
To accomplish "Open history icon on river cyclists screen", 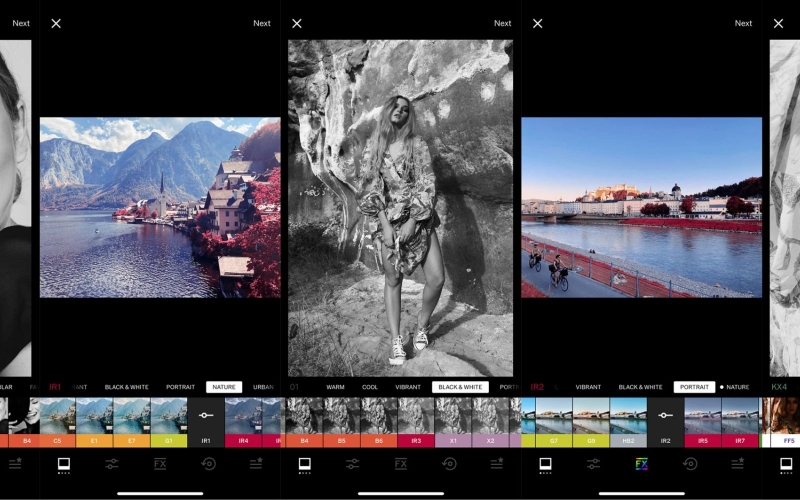I will click(690, 464).
